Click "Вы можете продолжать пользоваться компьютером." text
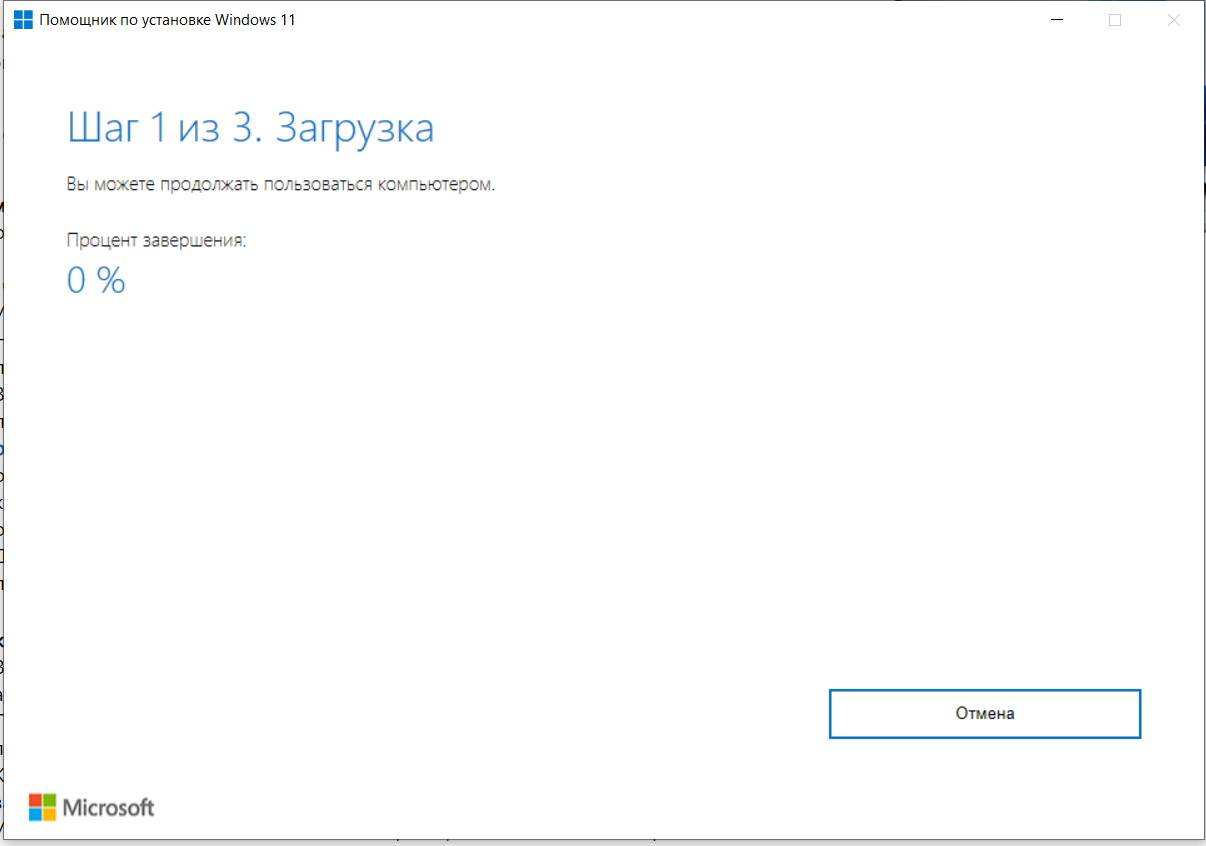The width and height of the screenshot is (1206, 846). click(281, 185)
